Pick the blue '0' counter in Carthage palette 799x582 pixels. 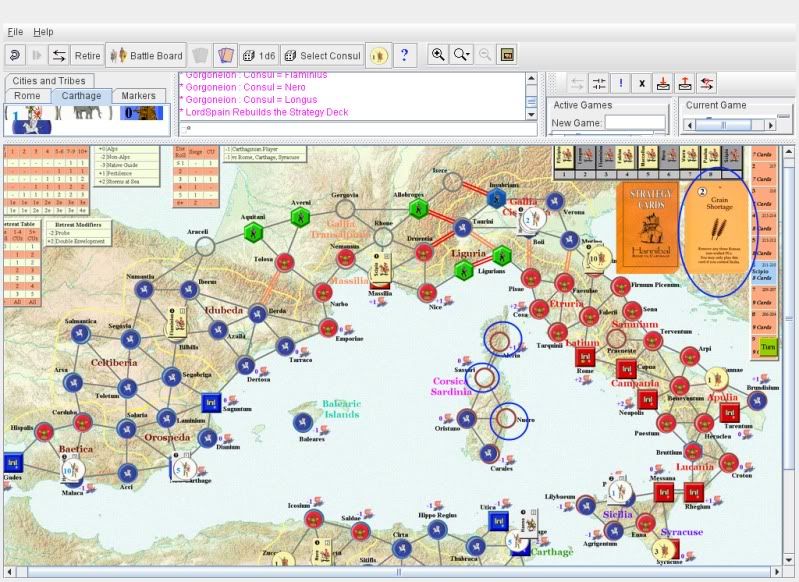142,113
